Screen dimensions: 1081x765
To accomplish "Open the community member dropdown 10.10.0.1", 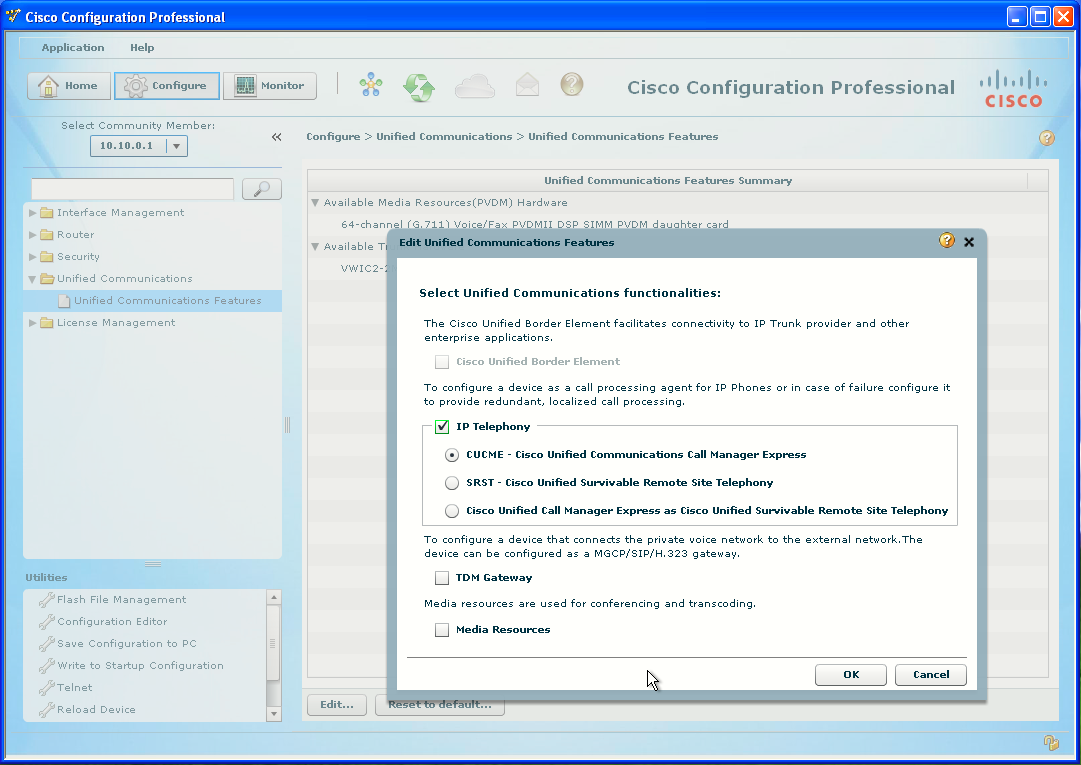I will pyautogui.click(x=176, y=146).
